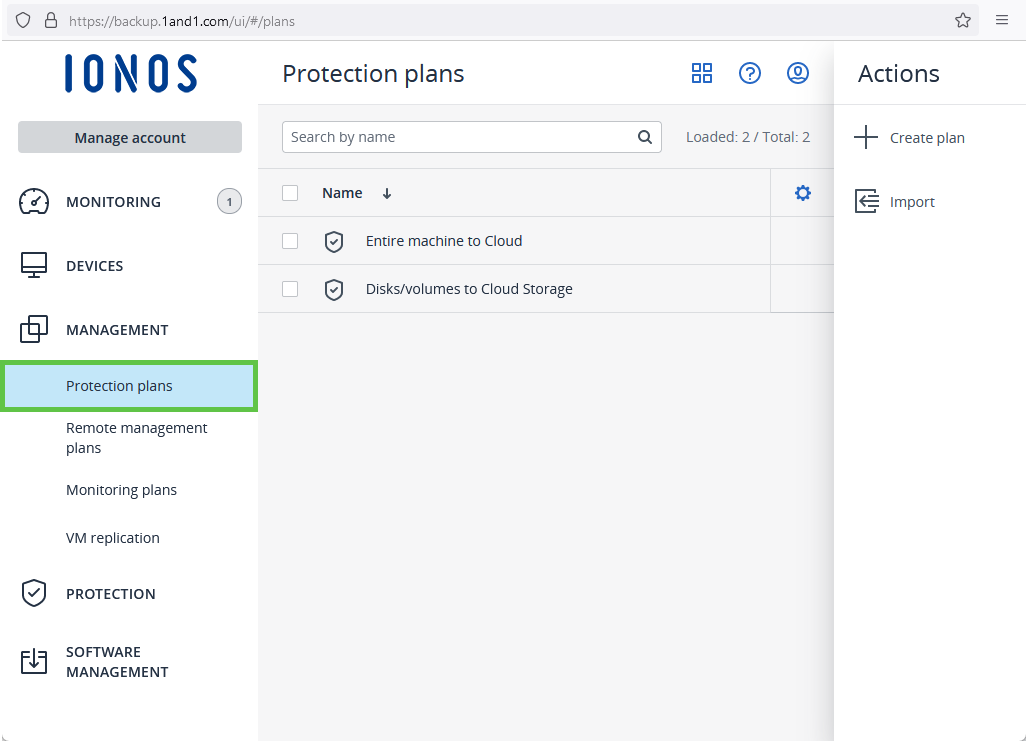The width and height of the screenshot is (1026, 741).
Task: Check the Entire machine to Cloud checkbox
Action: point(290,241)
